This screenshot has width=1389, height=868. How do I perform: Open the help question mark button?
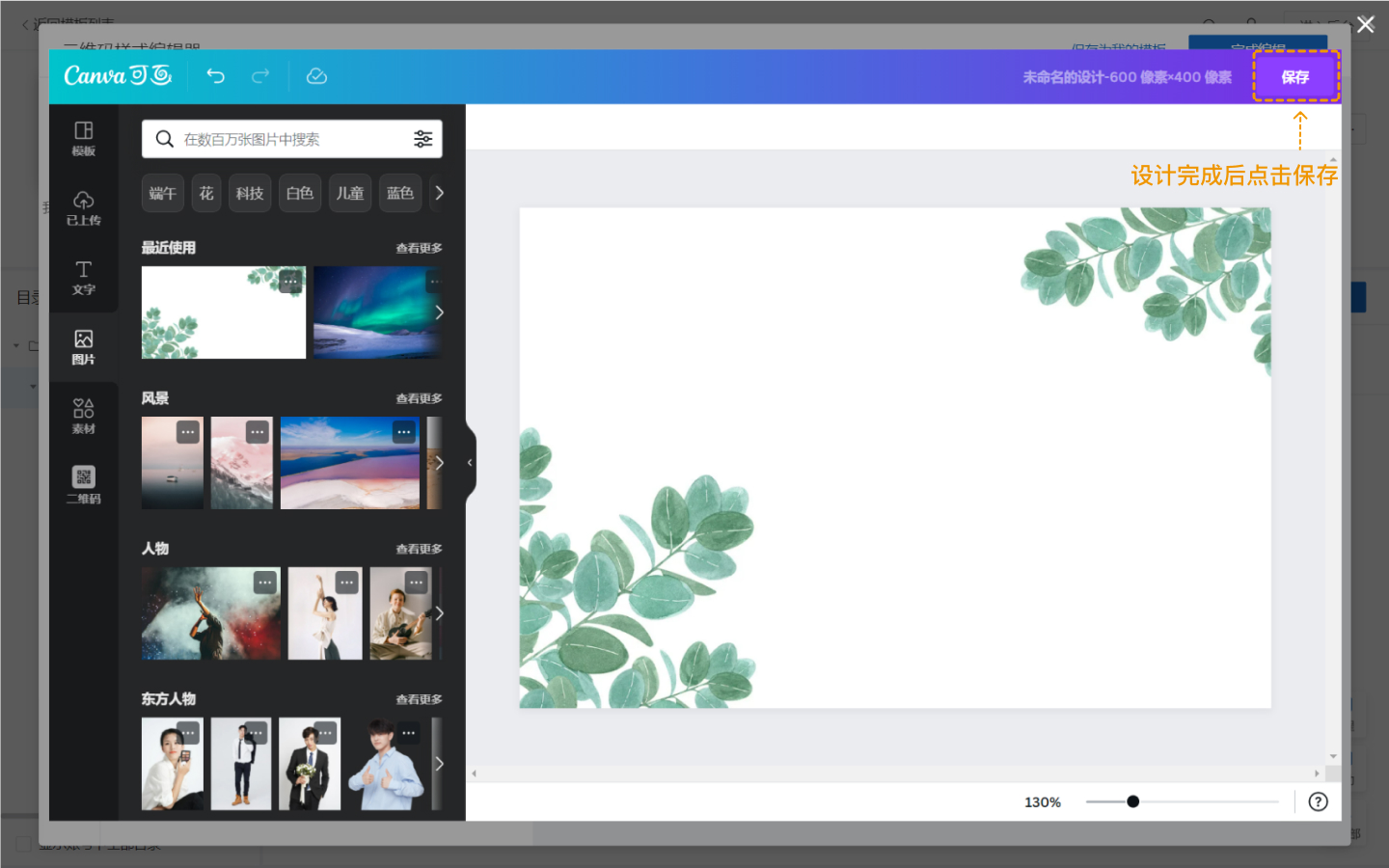[x=1319, y=801]
